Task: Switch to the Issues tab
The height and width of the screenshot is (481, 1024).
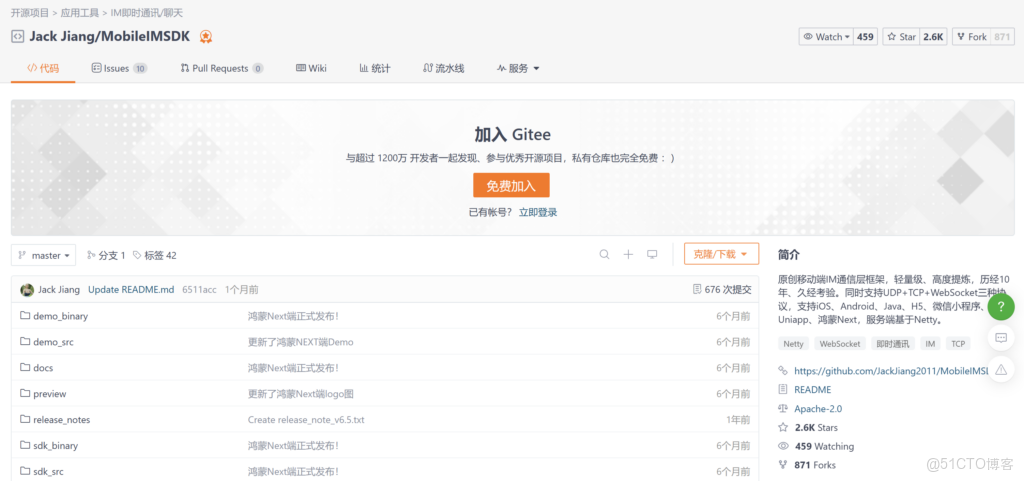Action: click(x=118, y=68)
